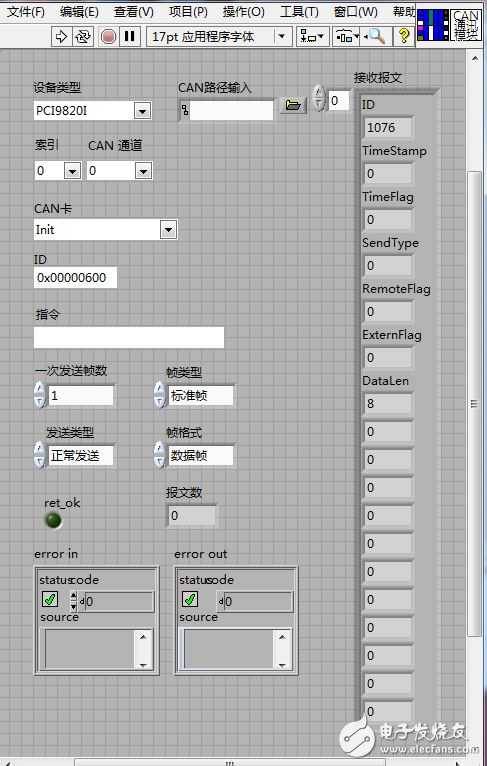Expand the 设备类型 PCI9820I dropdown
The height and width of the screenshot is (766, 487).
coord(142,111)
